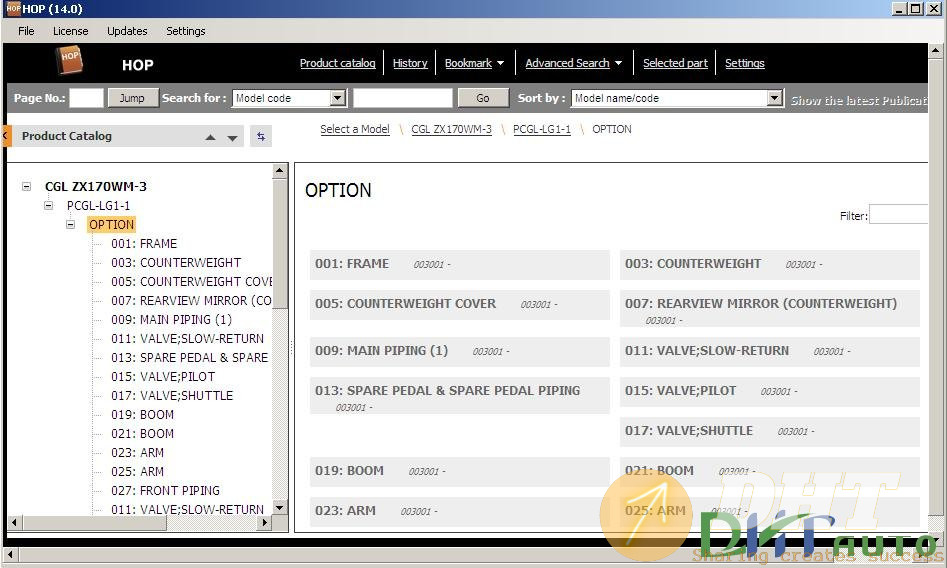Screen dimensions: 947x568
Task: Click tree panel horizontal scroll right arrow
Action: [x=264, y=522]
